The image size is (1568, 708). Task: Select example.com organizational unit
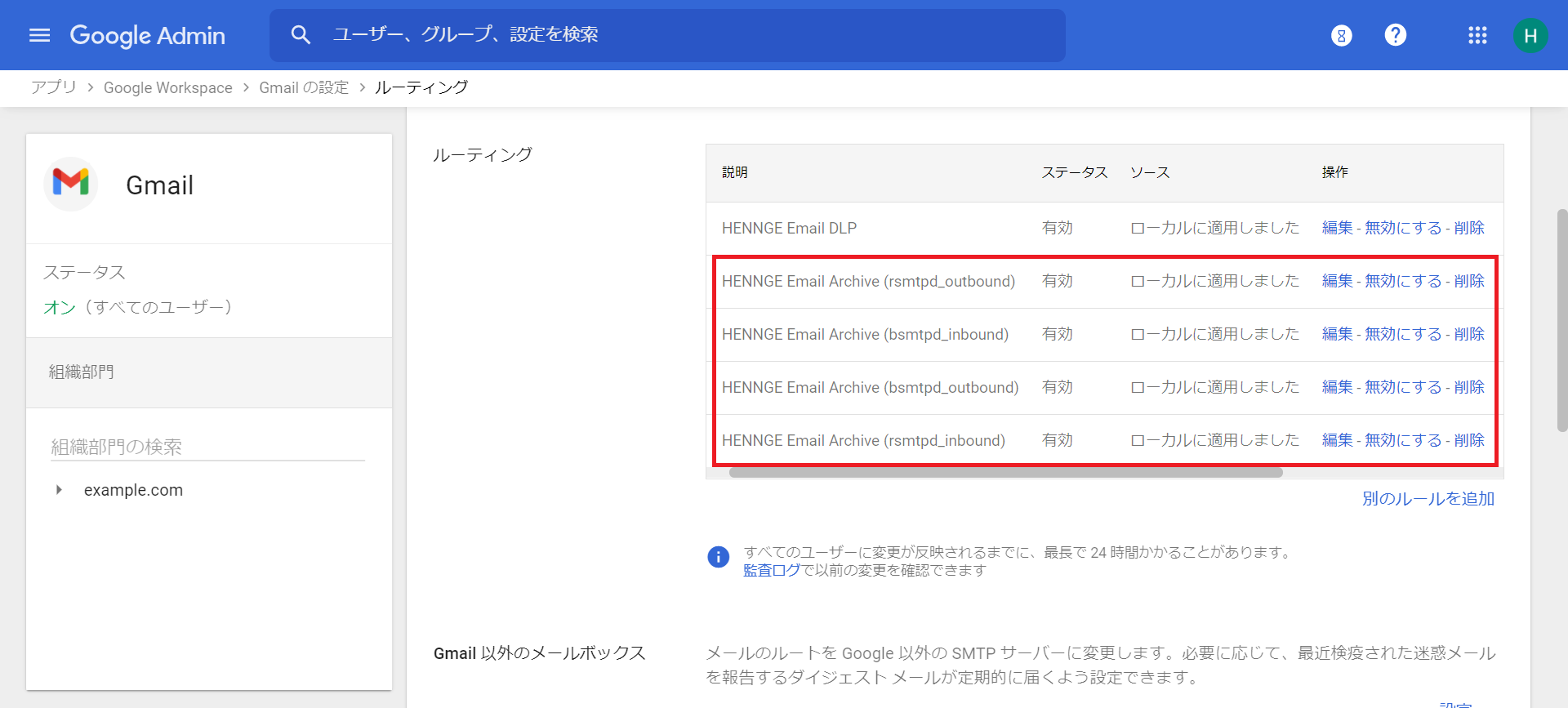point(133,490)
